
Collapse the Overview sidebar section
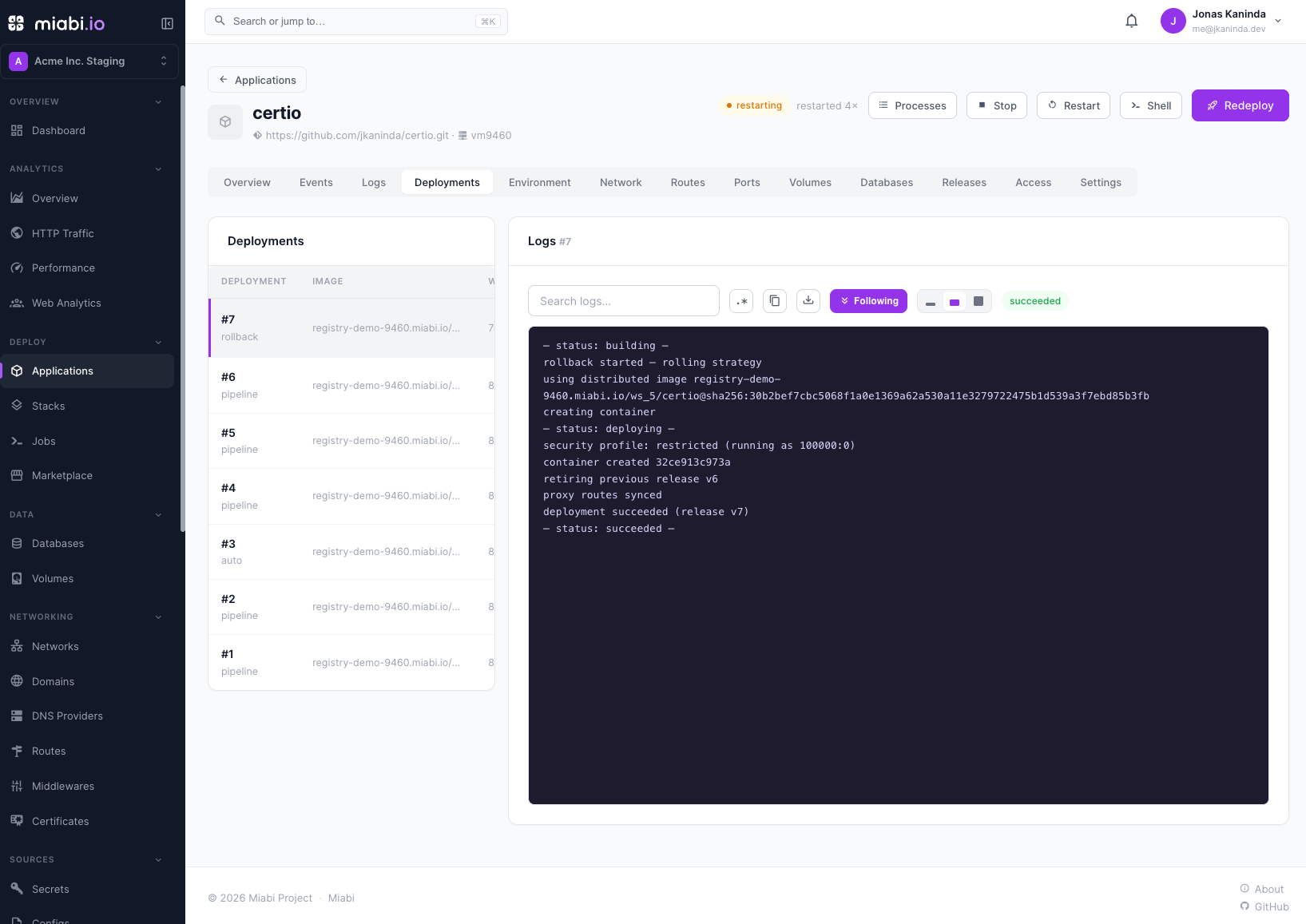(158, 102)
